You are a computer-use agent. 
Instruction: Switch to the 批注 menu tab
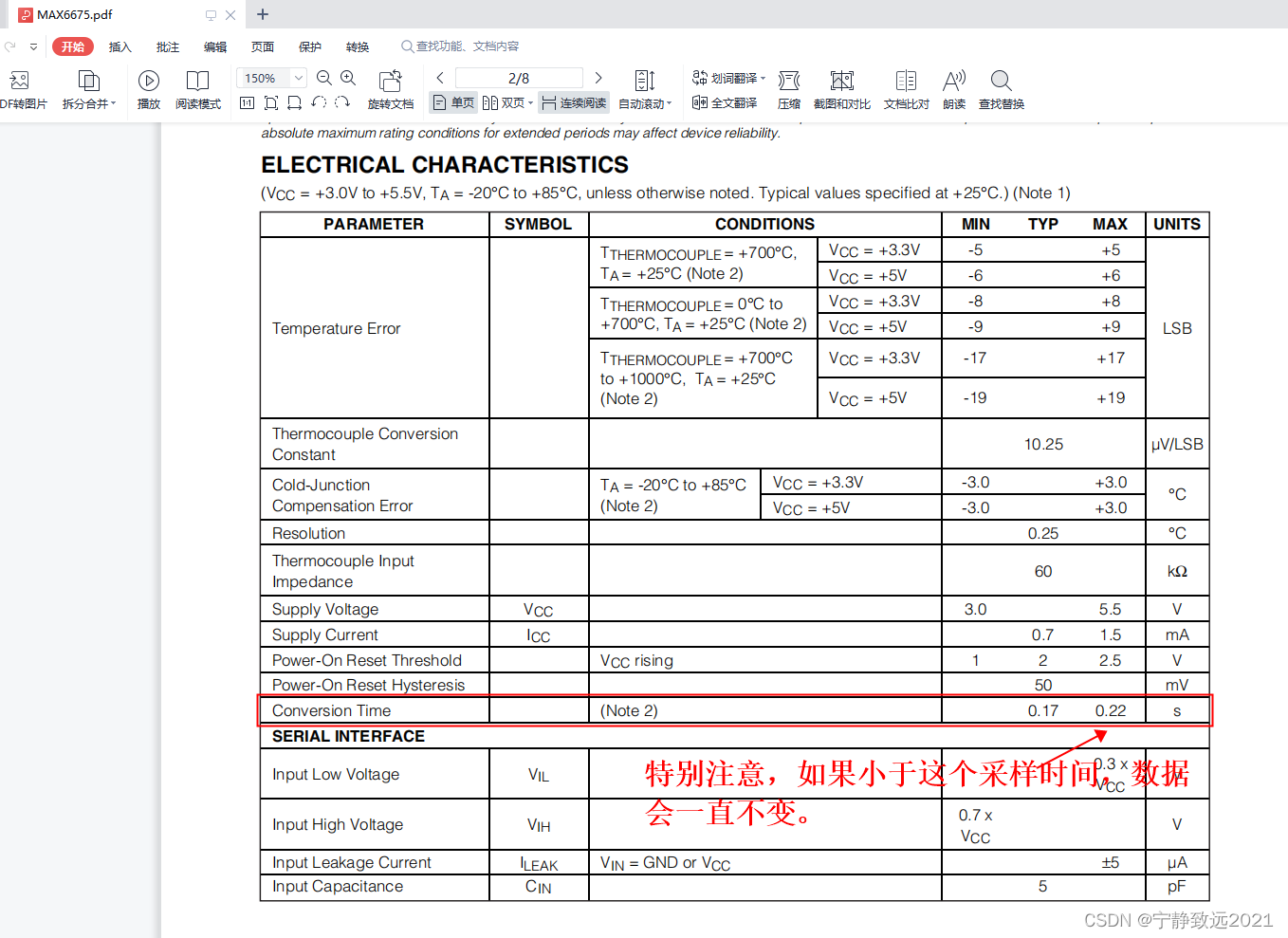[x=168, y=46]
